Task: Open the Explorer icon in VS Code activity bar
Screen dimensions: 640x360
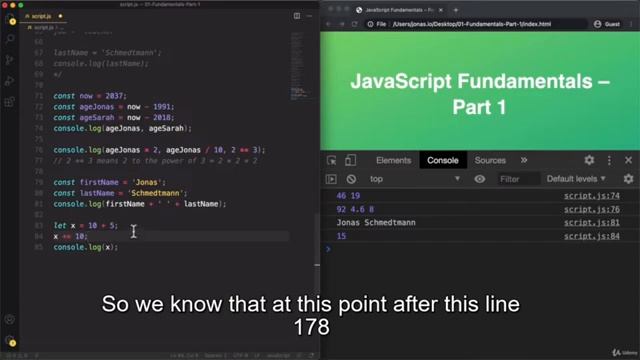Action: 10,19
